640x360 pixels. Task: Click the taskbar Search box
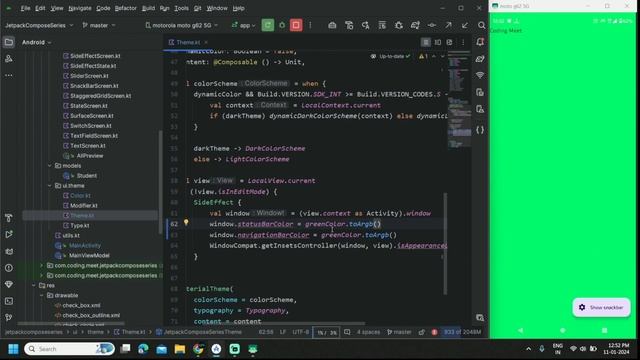point(69,349)
